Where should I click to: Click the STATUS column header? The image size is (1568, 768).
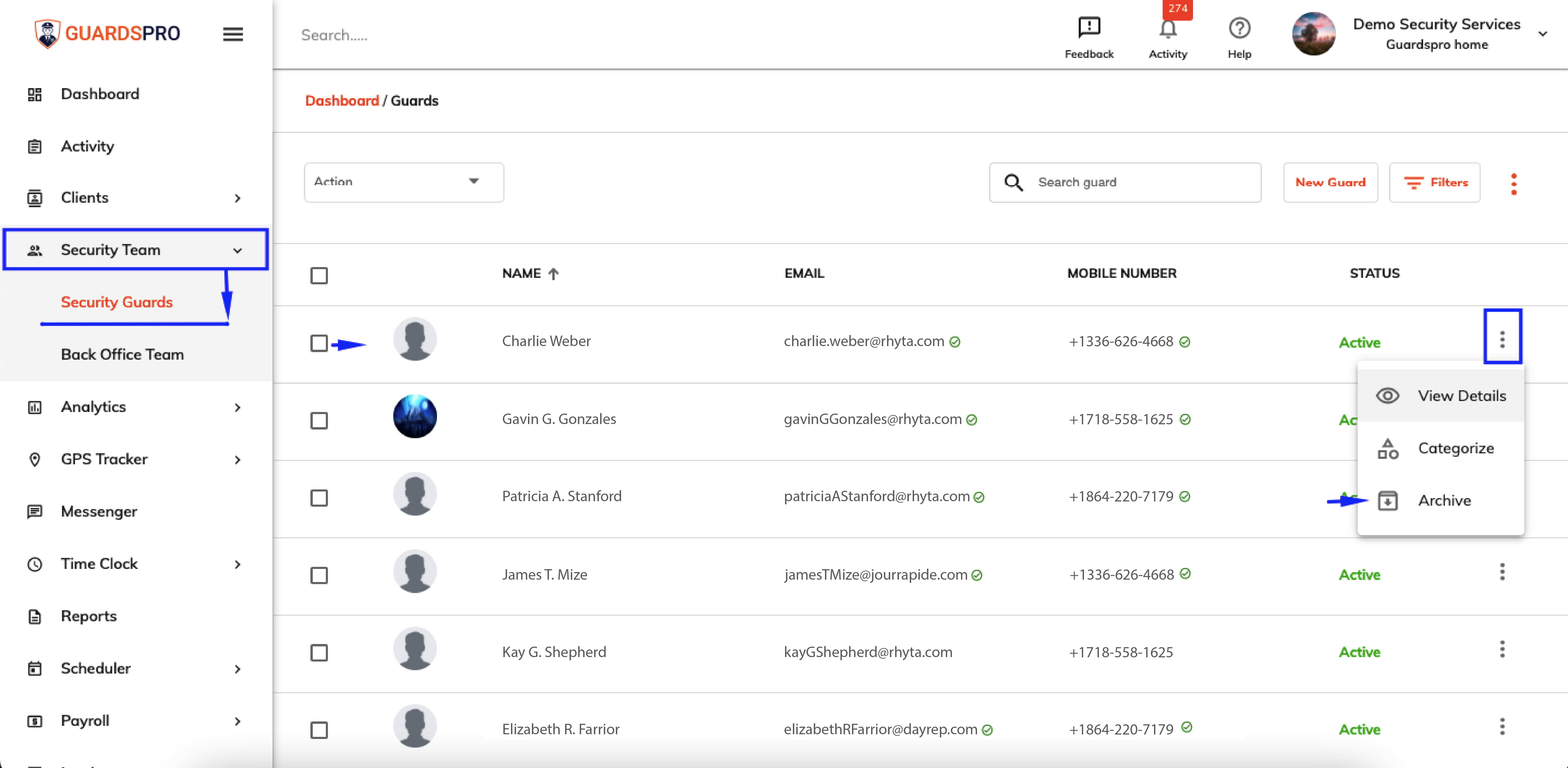pyautogui.click(x=1374, y=273)
